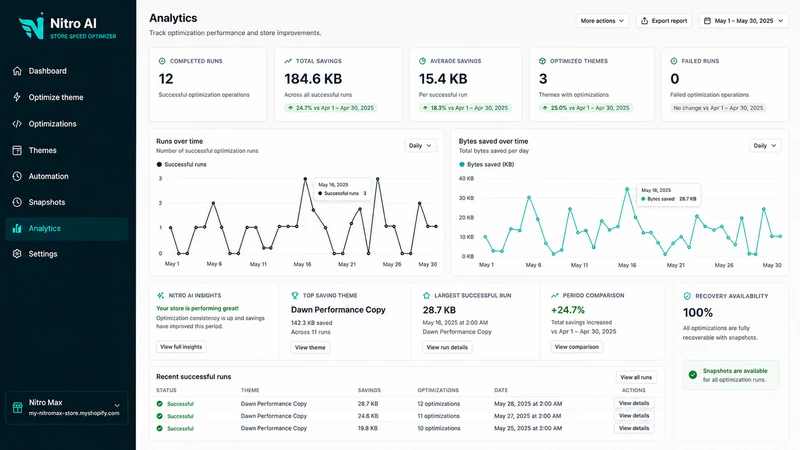Toggle the Successful runs legend dot
800x450 pixels.
pyautogui.click(x=159, y=164)
